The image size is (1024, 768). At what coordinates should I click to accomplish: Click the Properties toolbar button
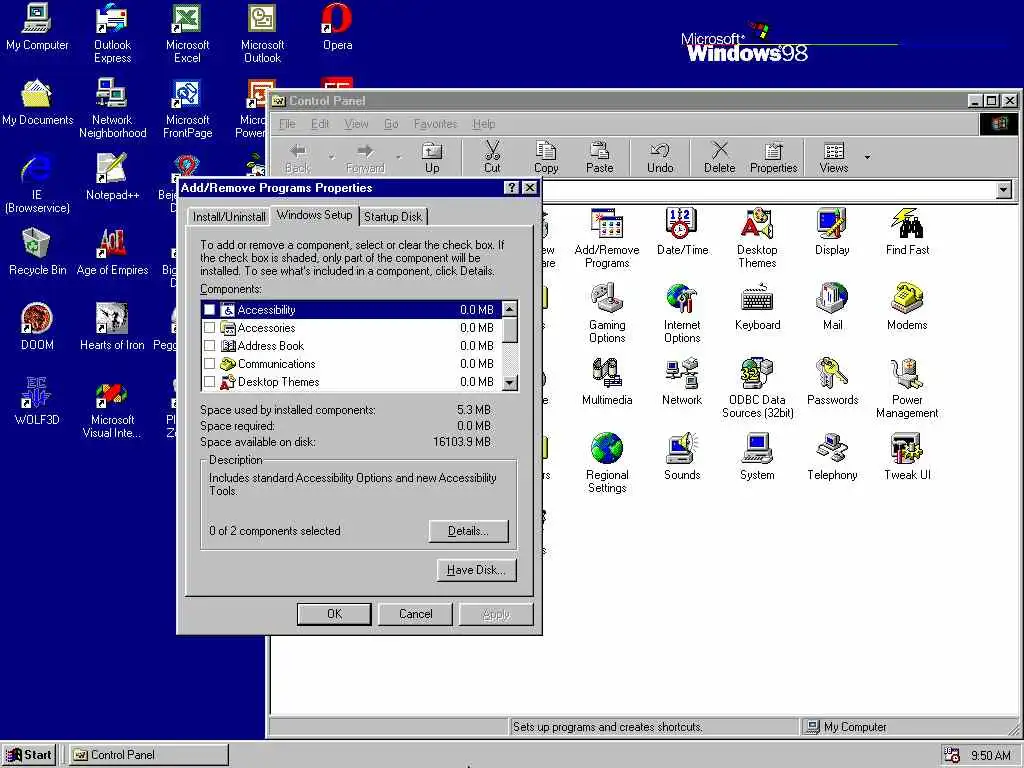pyautogui.click(x=773, y=158)
